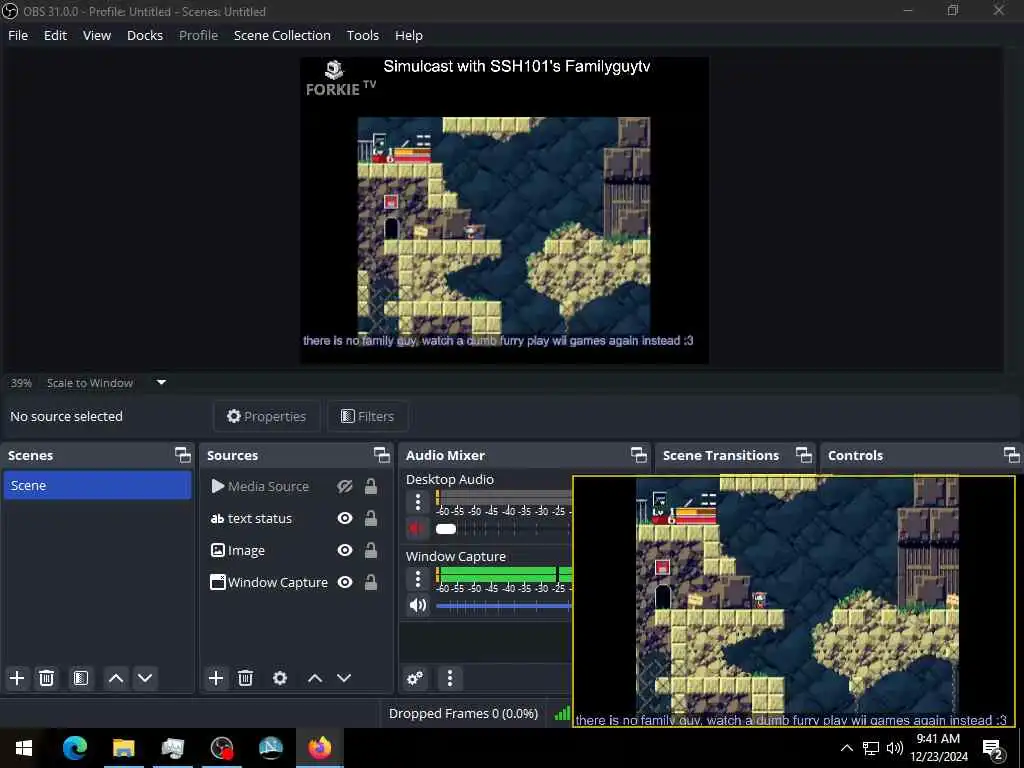Open the Scene Collection menu
Image resolution: width=1024 pixels, height=768 pixels.
coord(282,35)
